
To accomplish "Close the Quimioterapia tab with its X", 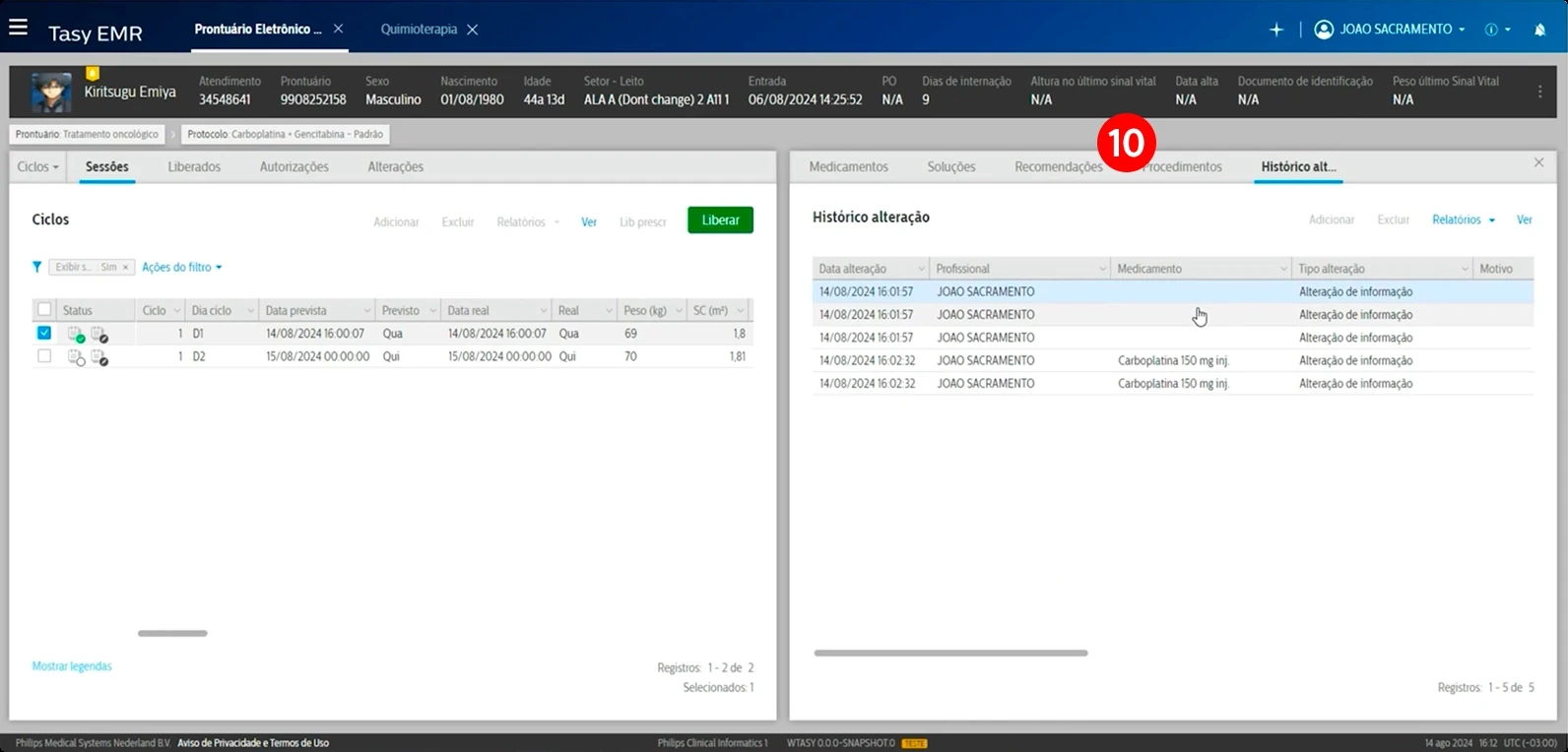I will (472, 30).
